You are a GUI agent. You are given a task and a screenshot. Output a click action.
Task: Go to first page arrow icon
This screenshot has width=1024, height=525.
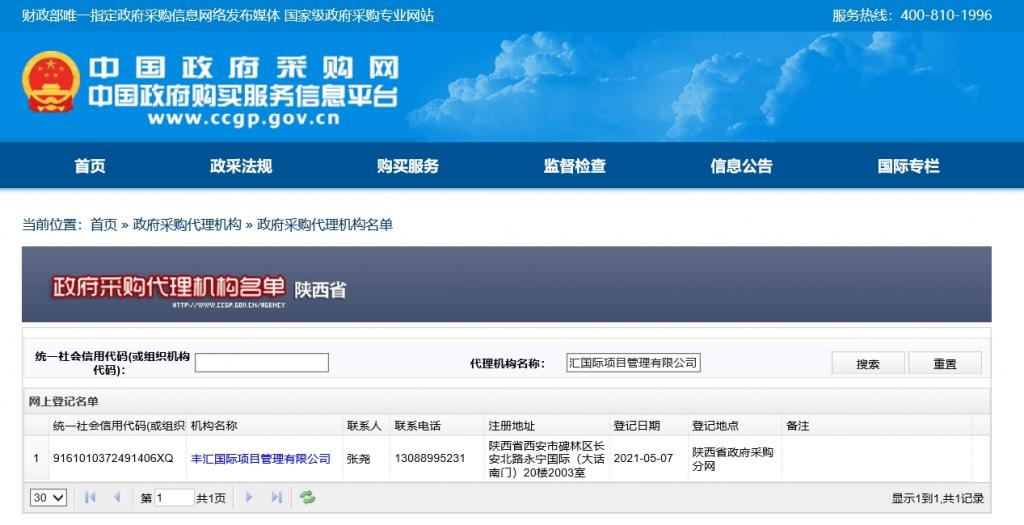(x=90, y=498)
